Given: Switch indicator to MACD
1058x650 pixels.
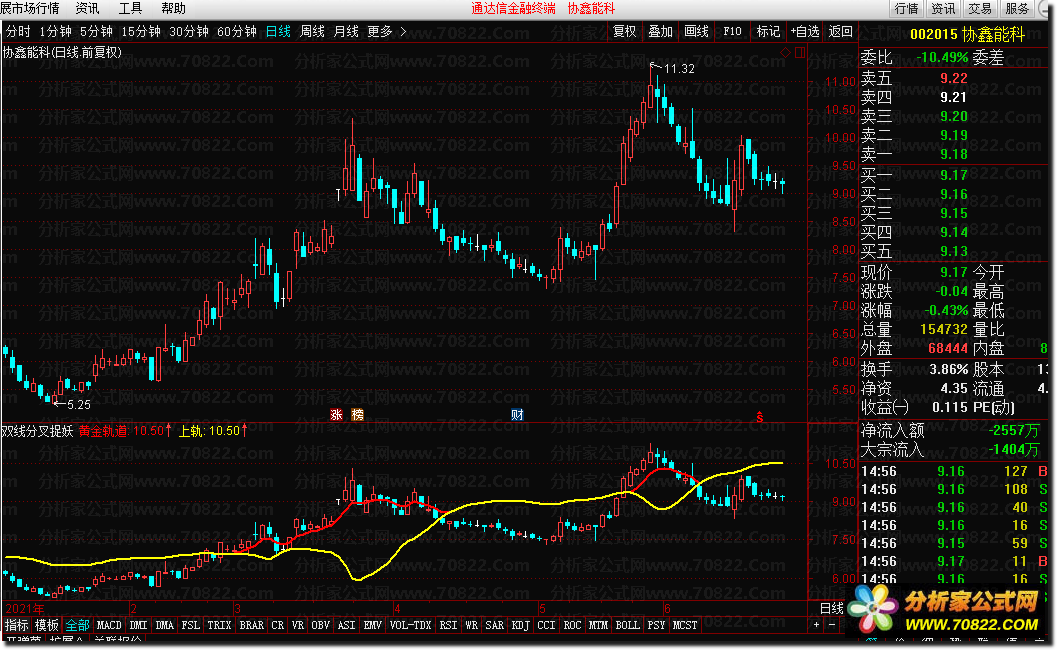Looking at the screenshot, I should click(109, 625).
